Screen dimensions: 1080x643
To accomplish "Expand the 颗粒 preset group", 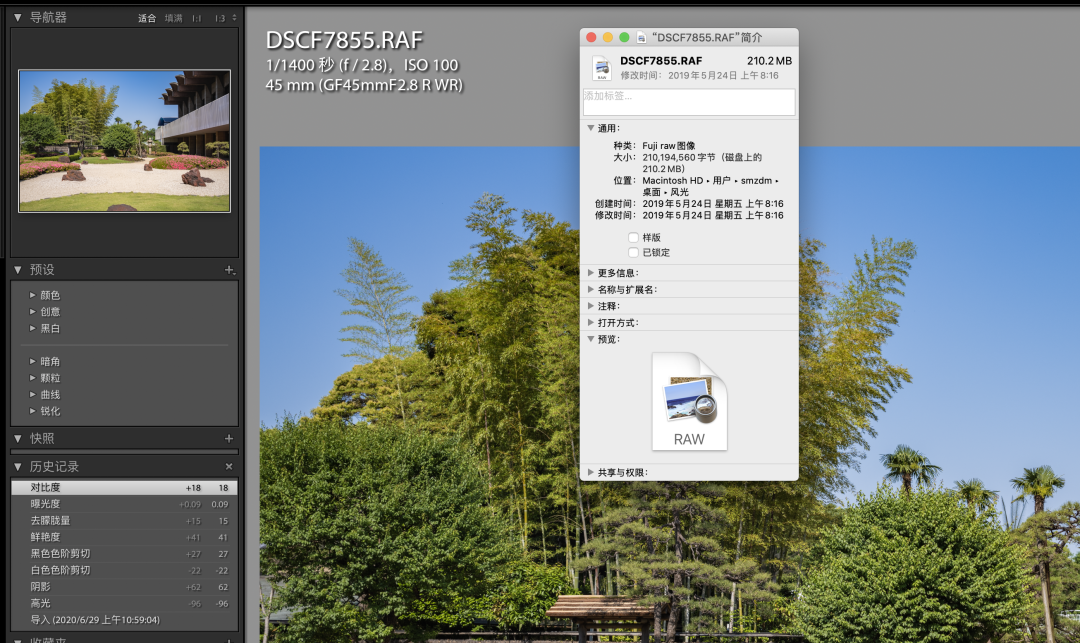I will tap(32, 377).
